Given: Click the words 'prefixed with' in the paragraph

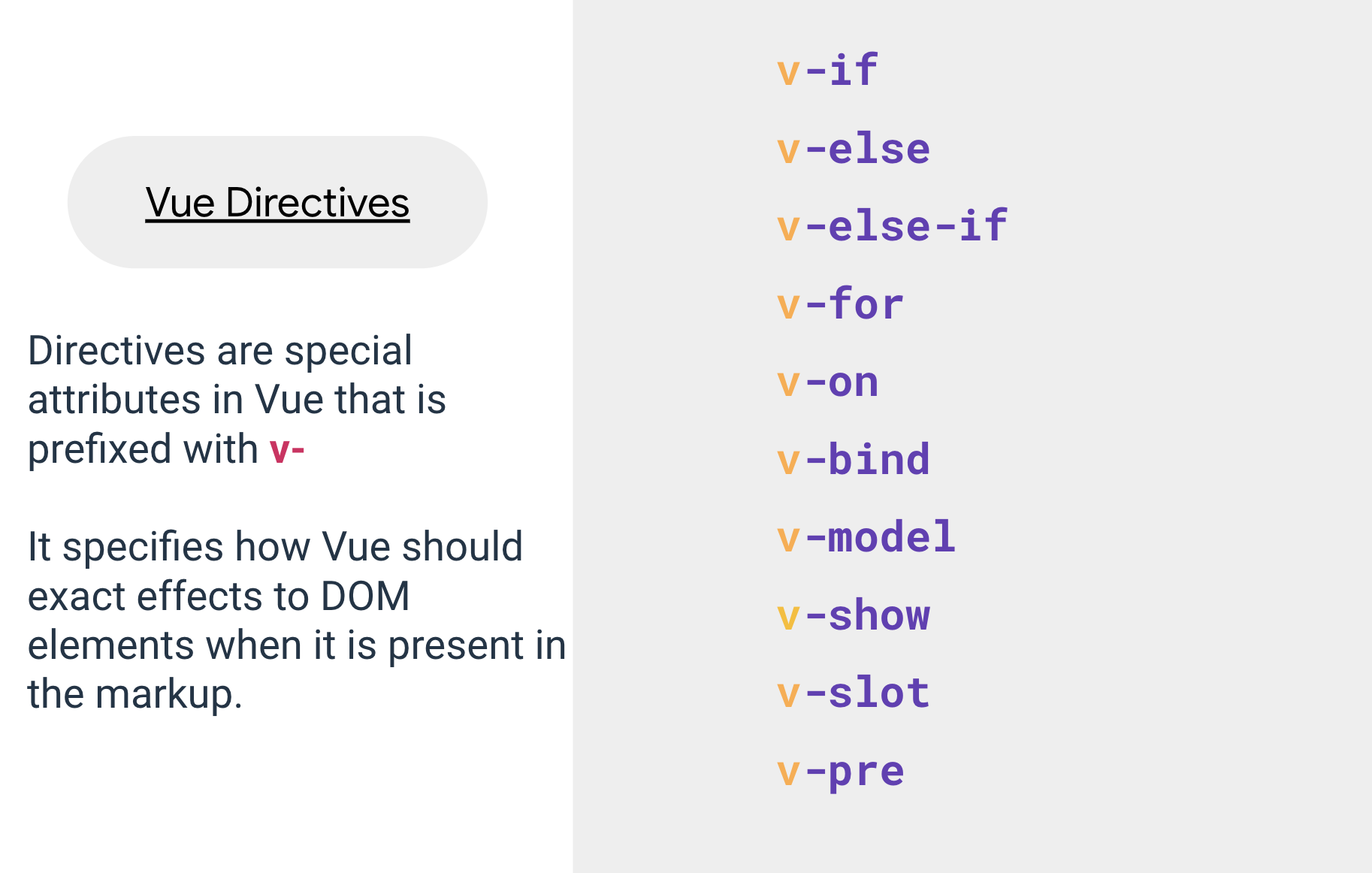Looking at the screenshot, I should [x=143, y=449].
